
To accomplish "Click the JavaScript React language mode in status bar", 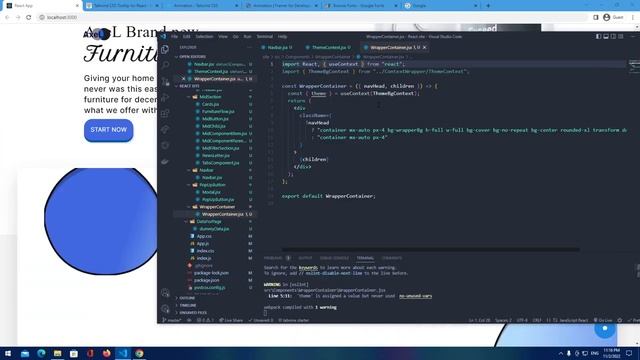I will [x=574, y=320].
